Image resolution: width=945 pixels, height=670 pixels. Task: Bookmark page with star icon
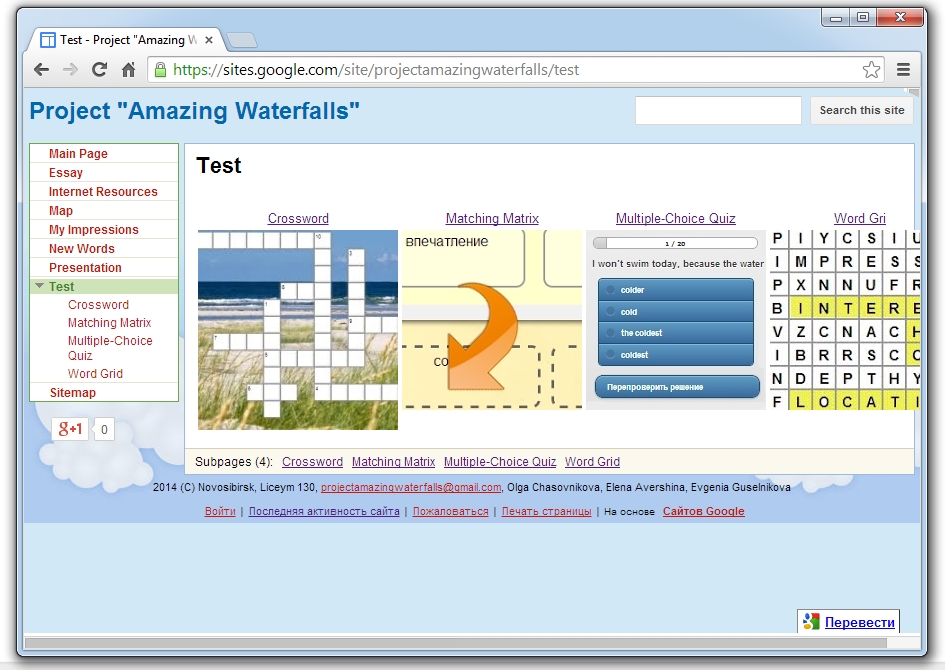click(871, 70)
